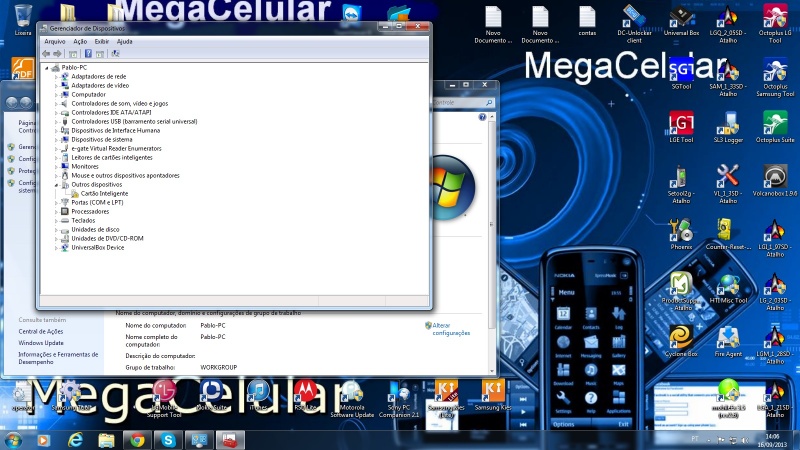Collapse the Outros dispositivos node
Screen dimensions: 800x450
tap(56, 185)
